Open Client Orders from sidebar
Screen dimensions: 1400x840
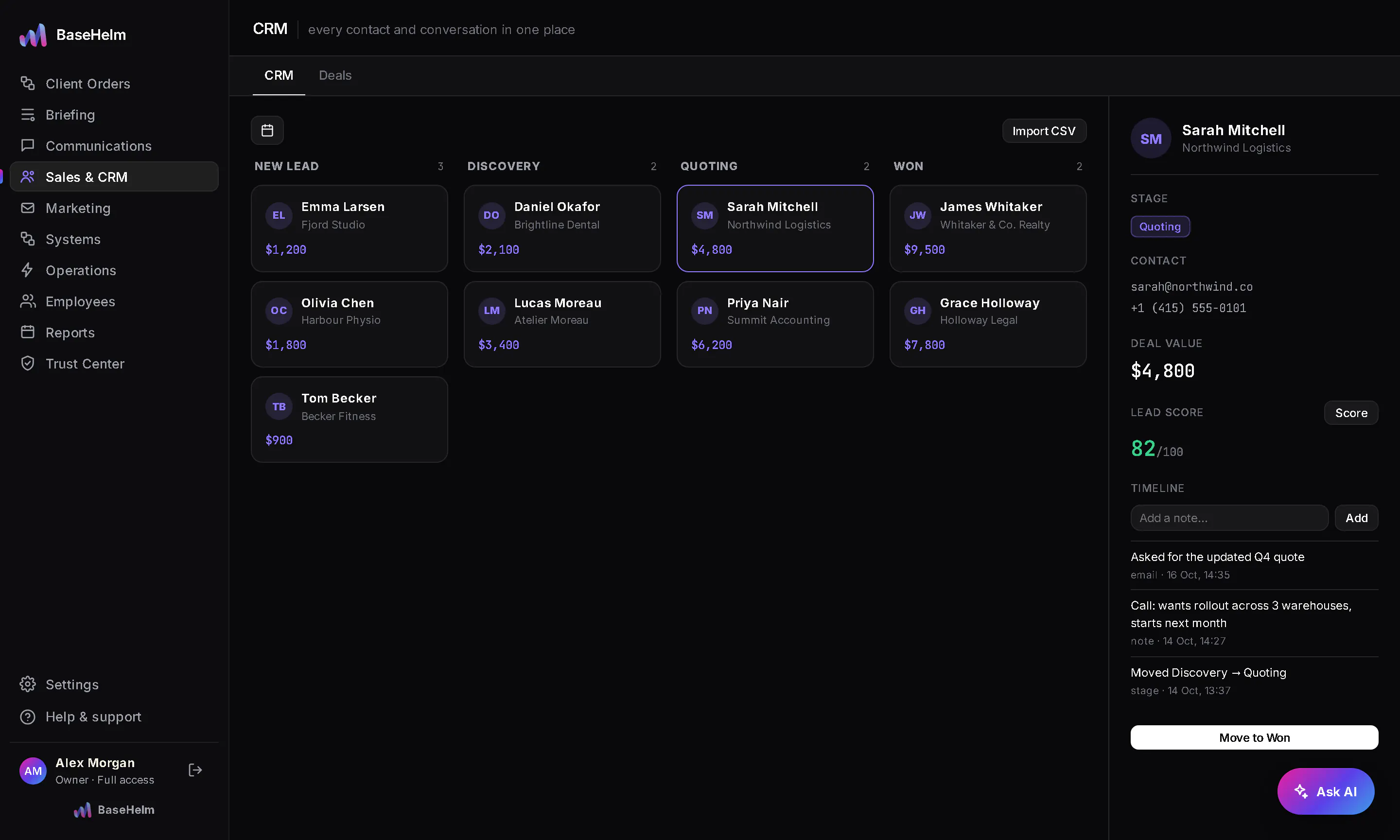[x=114, y=83]
